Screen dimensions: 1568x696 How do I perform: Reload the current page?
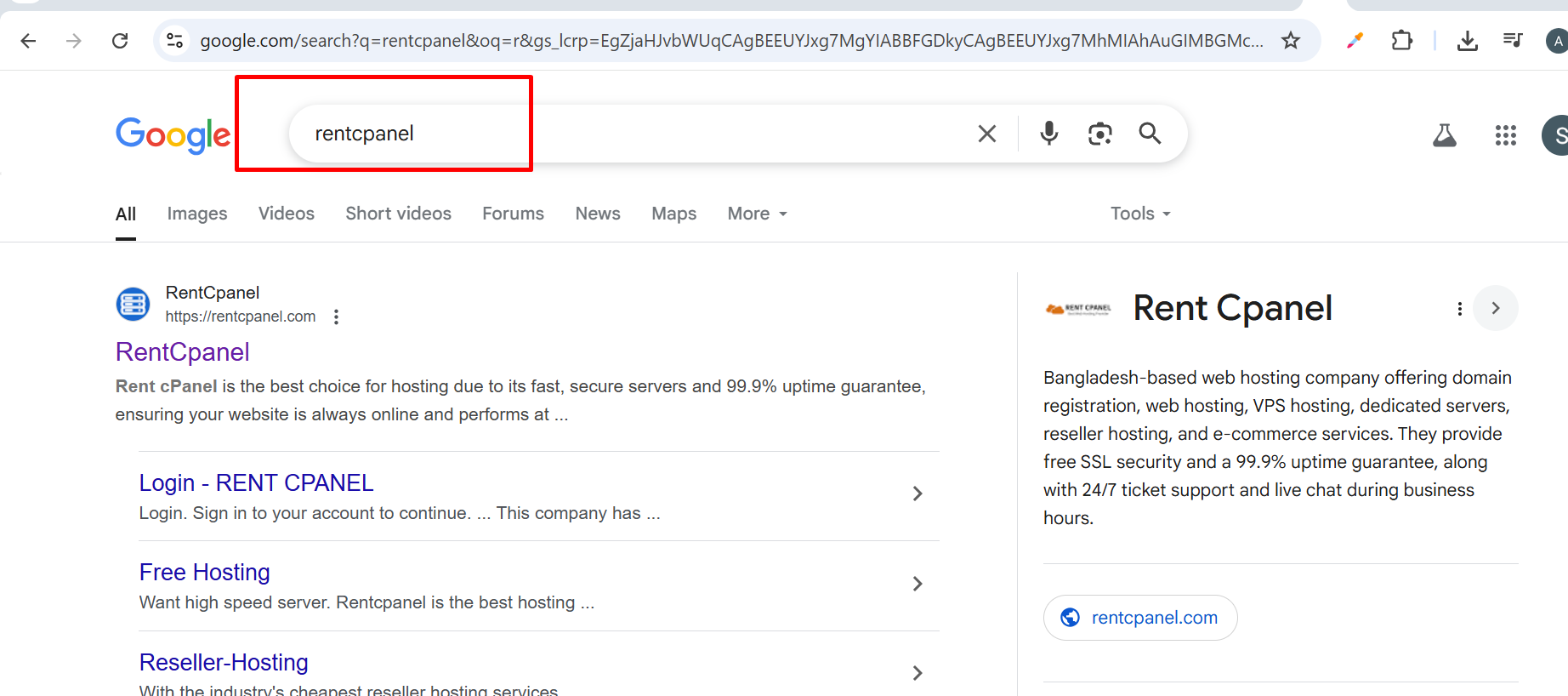tap(120, 41)
